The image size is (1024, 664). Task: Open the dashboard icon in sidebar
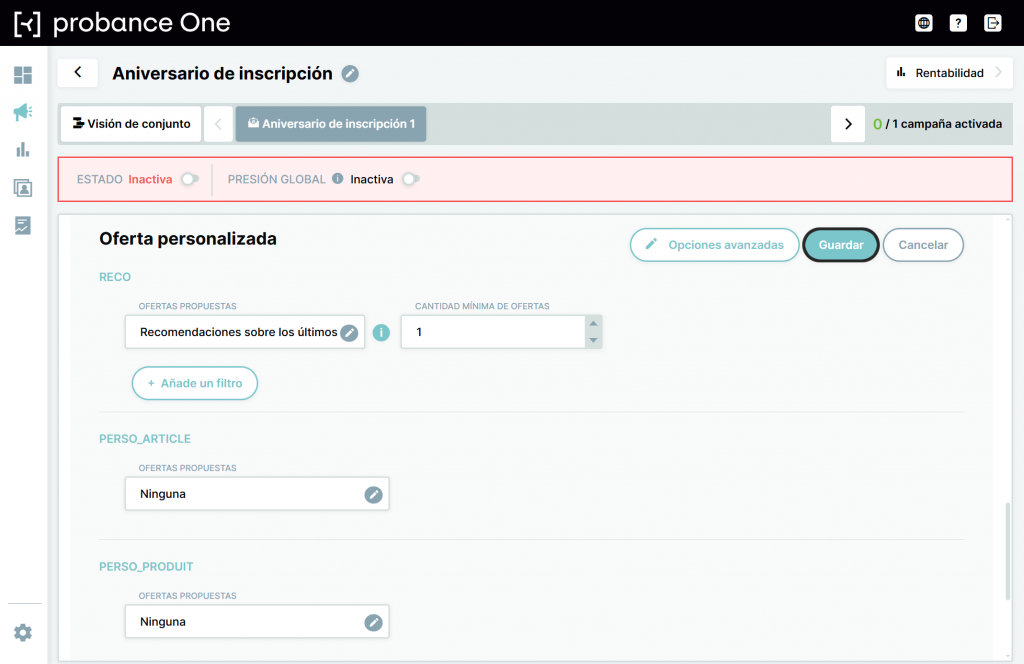pyautogui.click(x=23, y=75)
